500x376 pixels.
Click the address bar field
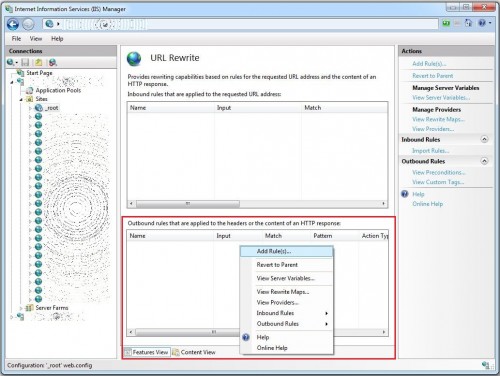240,24
